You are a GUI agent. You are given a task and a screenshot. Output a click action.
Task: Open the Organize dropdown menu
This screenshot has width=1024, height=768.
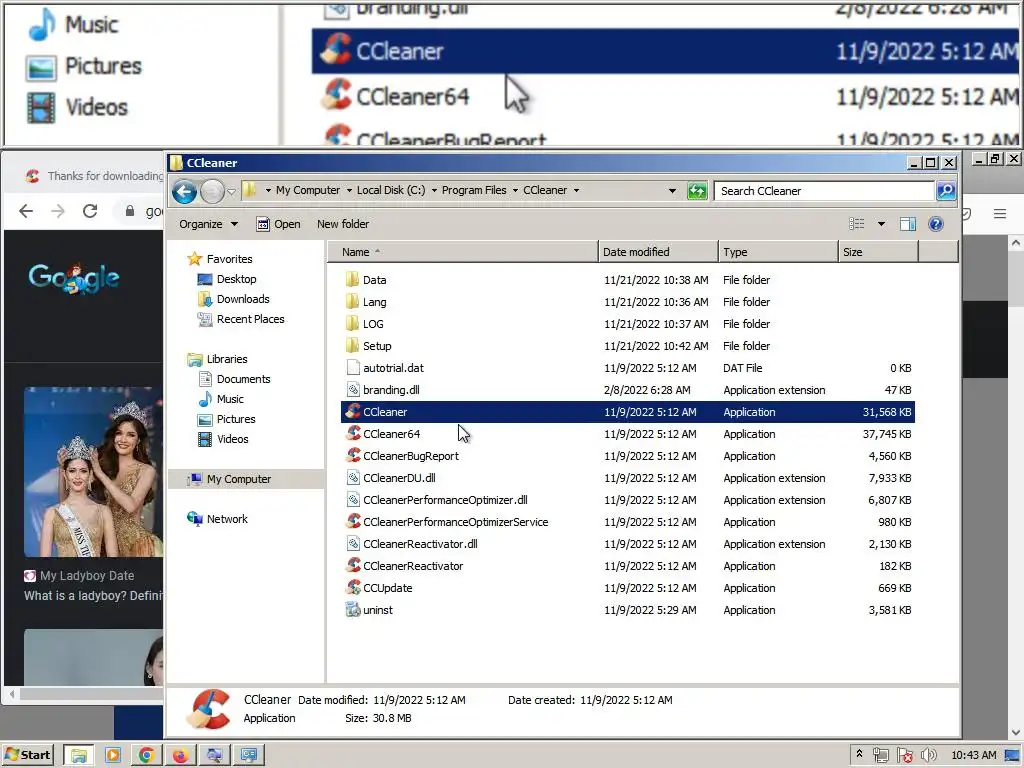[x=208, y=224]
